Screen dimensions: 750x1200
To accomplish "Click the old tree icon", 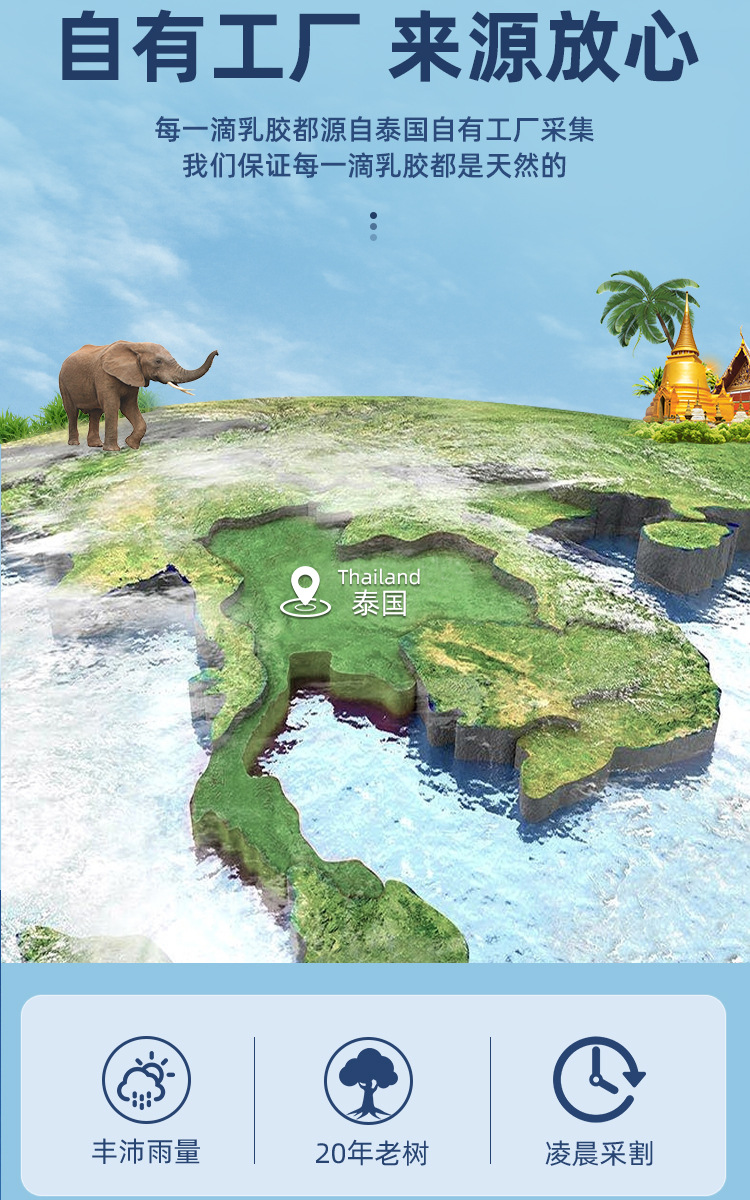I will tap(368, 1080).
